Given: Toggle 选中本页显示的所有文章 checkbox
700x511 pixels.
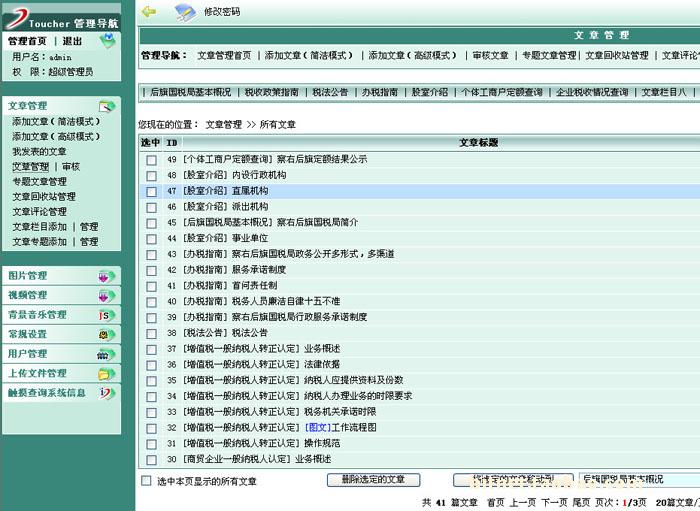Looking at the screenshot, I should pos(146,481).
